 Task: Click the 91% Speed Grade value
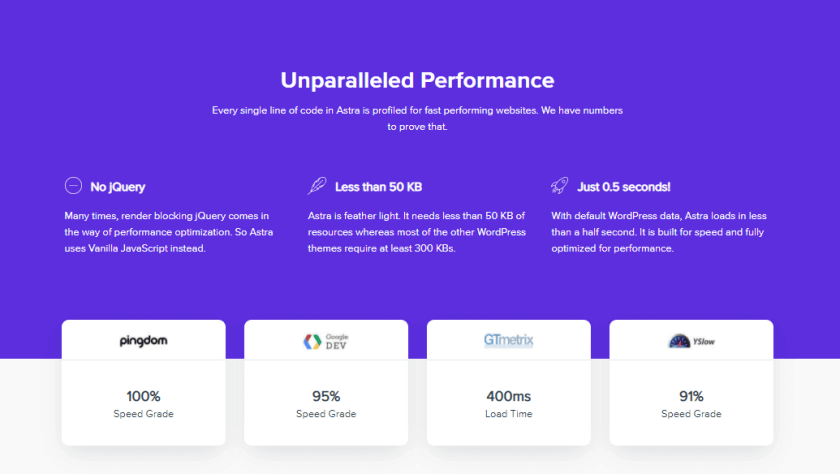[x=691, y=396]
